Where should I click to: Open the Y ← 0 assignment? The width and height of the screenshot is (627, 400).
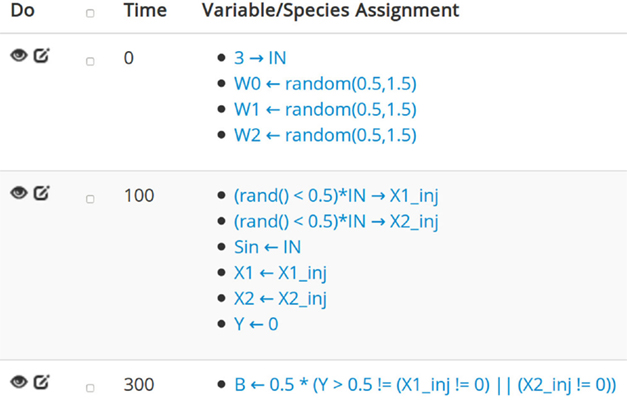pos(256,324)
